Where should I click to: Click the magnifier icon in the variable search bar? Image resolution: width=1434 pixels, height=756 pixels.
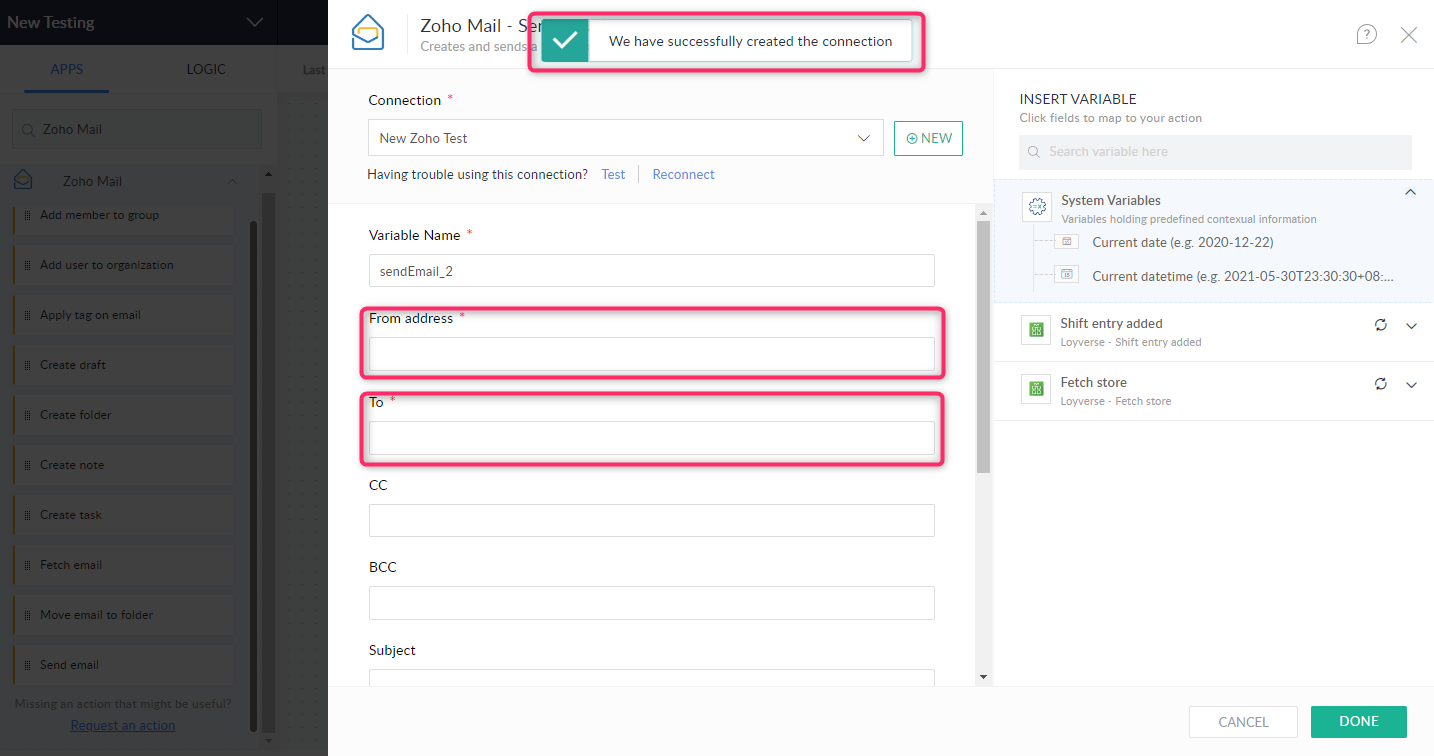[x=1033, y=151]
